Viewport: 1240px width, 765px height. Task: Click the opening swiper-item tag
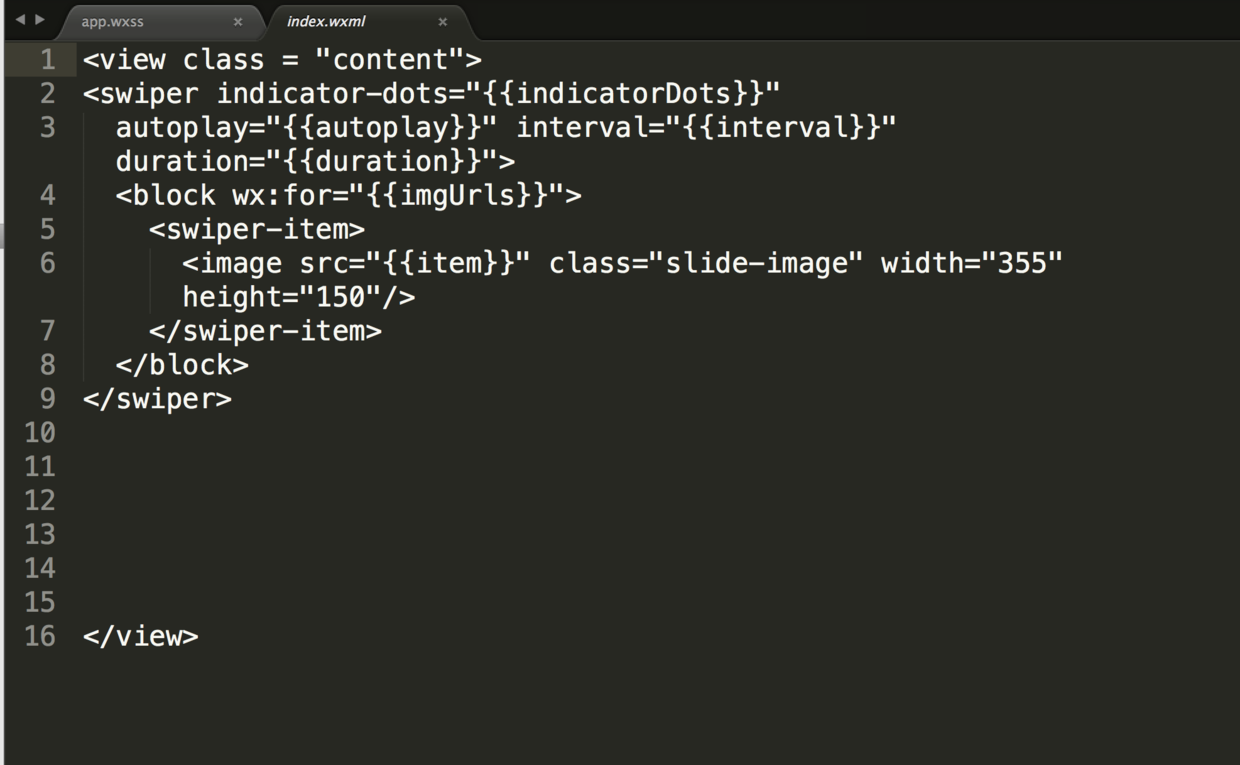257,229
